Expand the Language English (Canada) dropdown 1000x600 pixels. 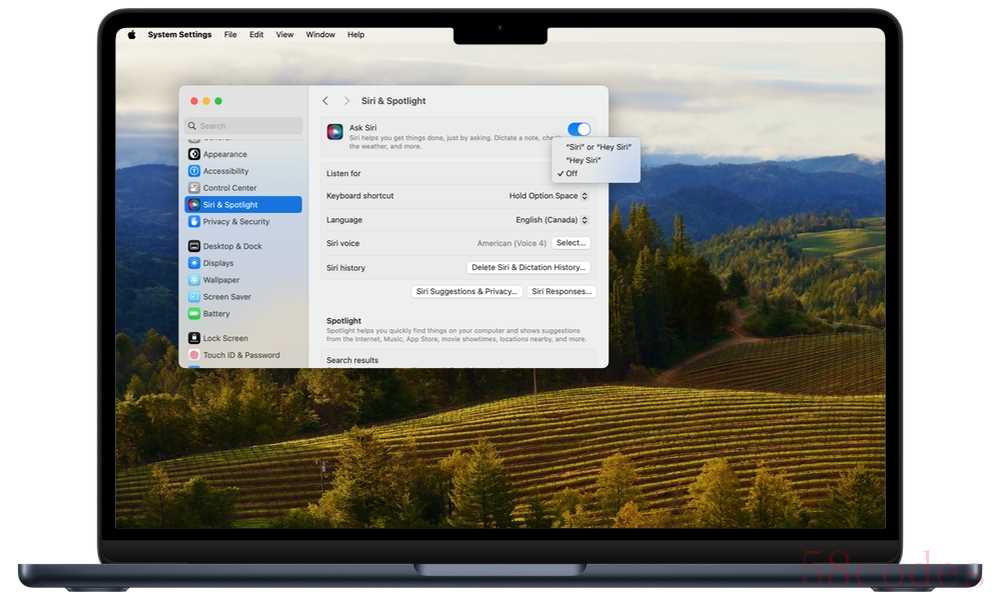[x=552, y=220]
